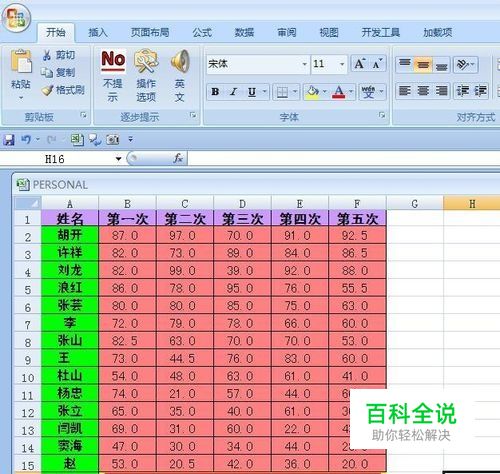Apply fill color paint bucket

click(312, 92)
